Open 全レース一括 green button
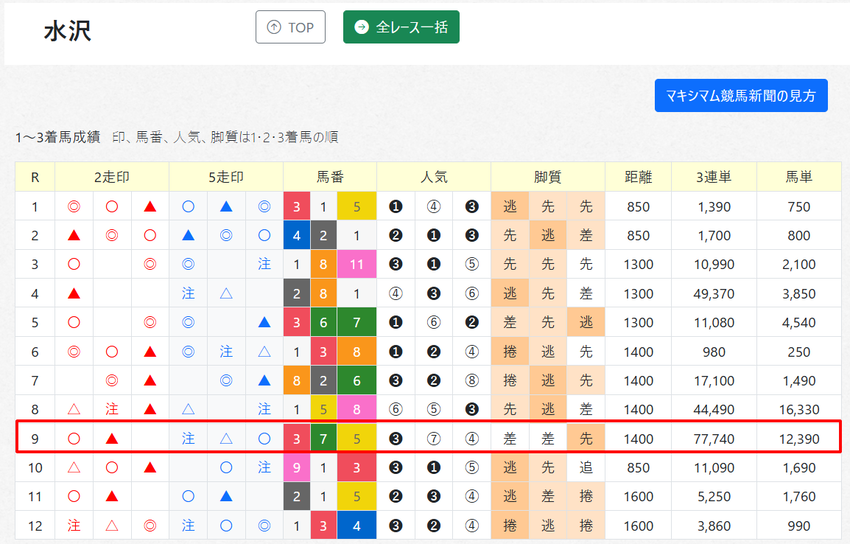Image resolution: width=850 pixels, height=544 pixels. pos(401,27)
